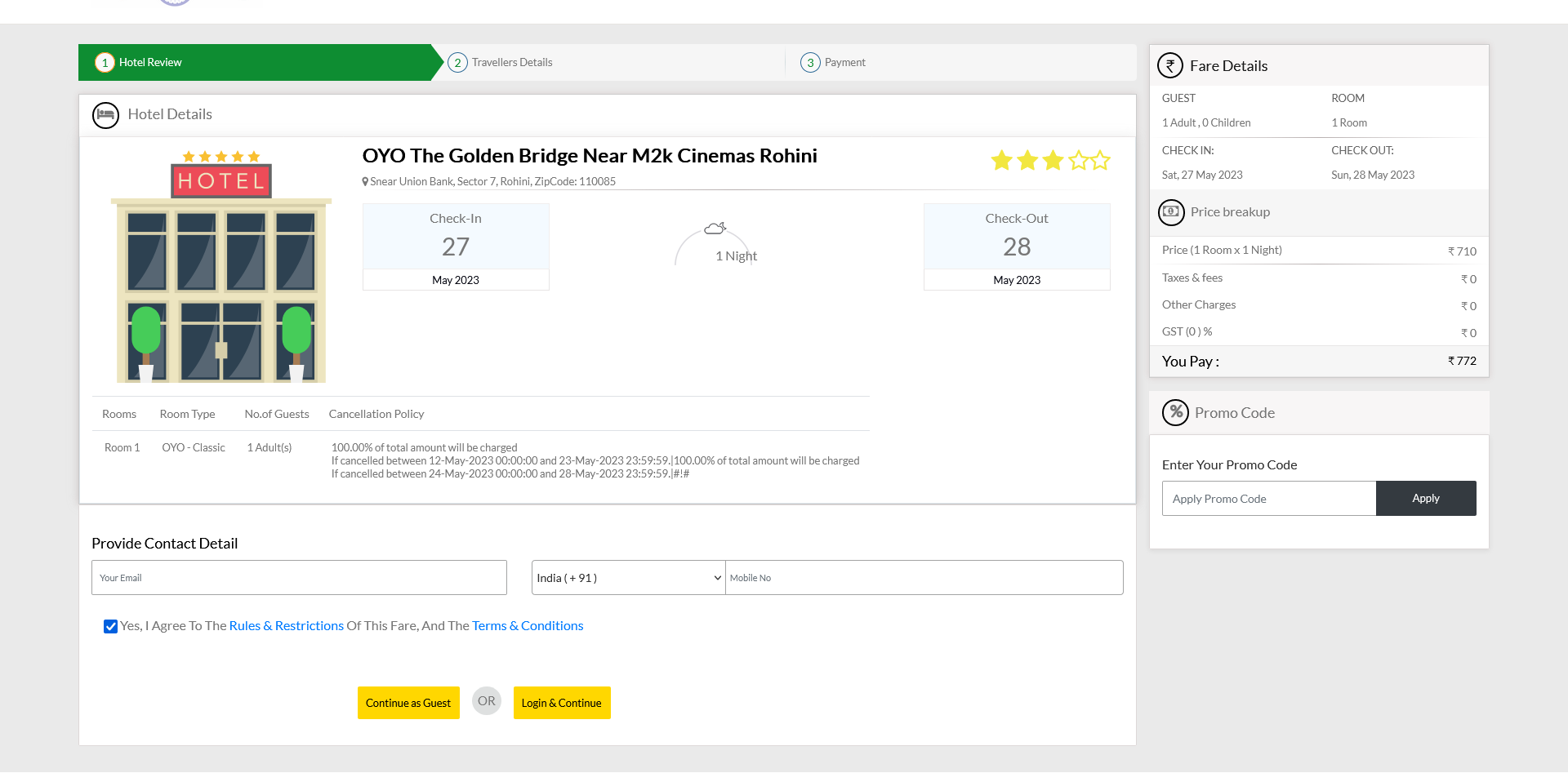Click the Taxes & fees row

coord(1319,278)
